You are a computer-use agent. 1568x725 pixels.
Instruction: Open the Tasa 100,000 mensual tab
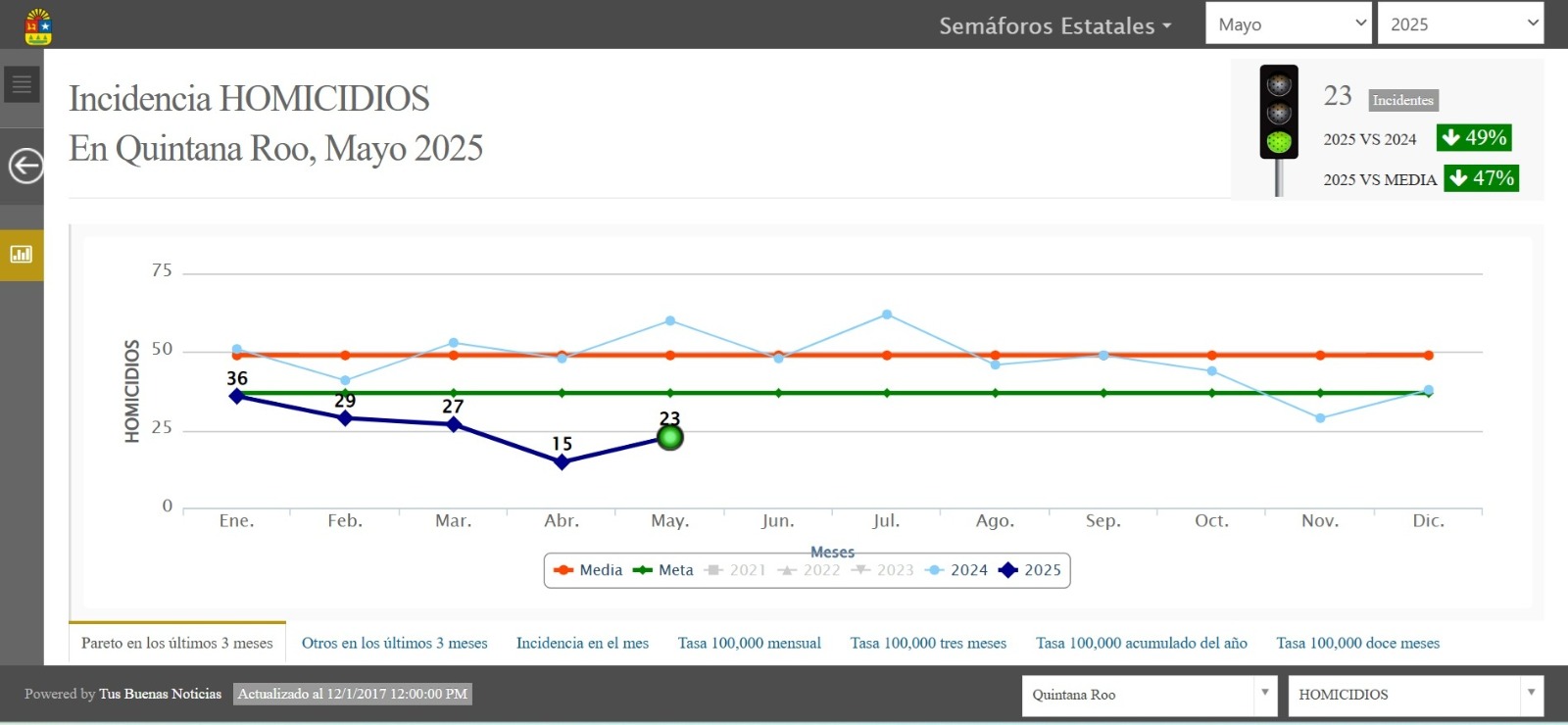click(x=749, y=644)
